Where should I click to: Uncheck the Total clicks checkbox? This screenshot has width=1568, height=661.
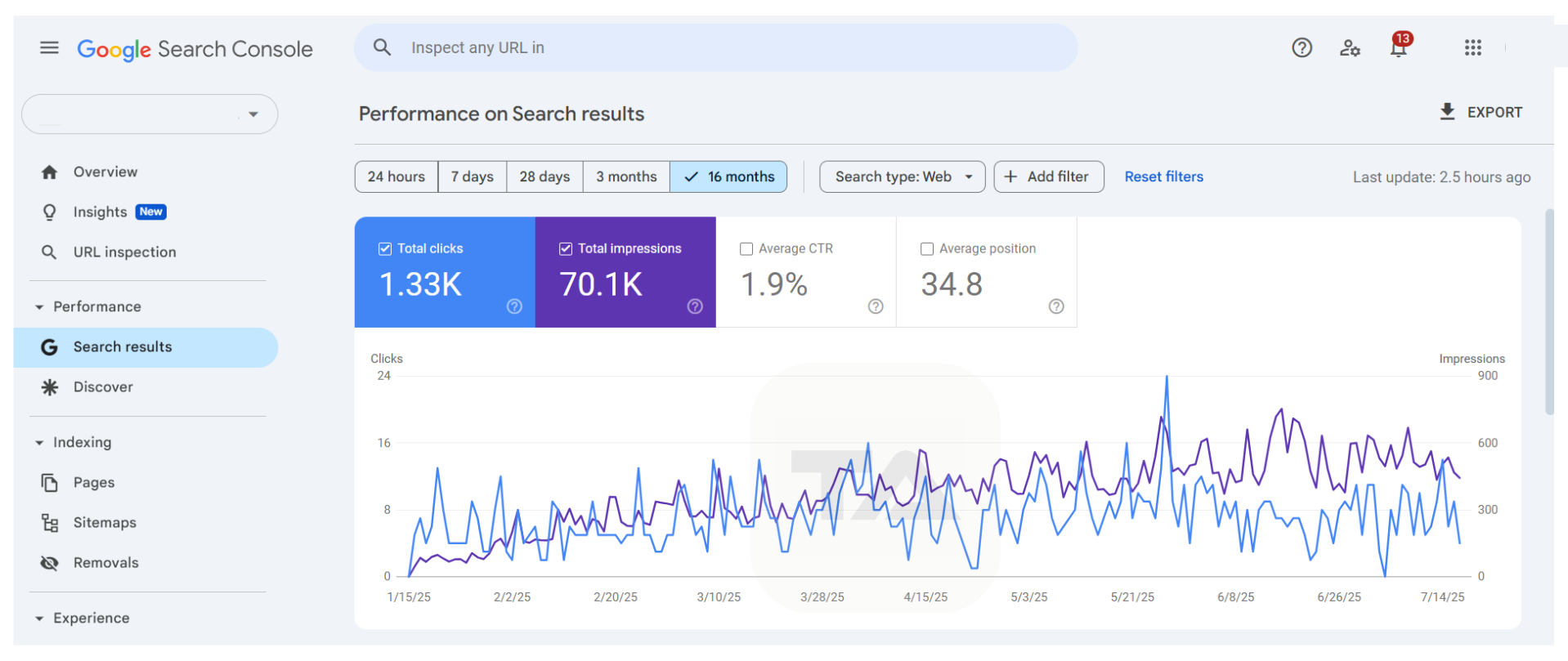click(385, 249)
